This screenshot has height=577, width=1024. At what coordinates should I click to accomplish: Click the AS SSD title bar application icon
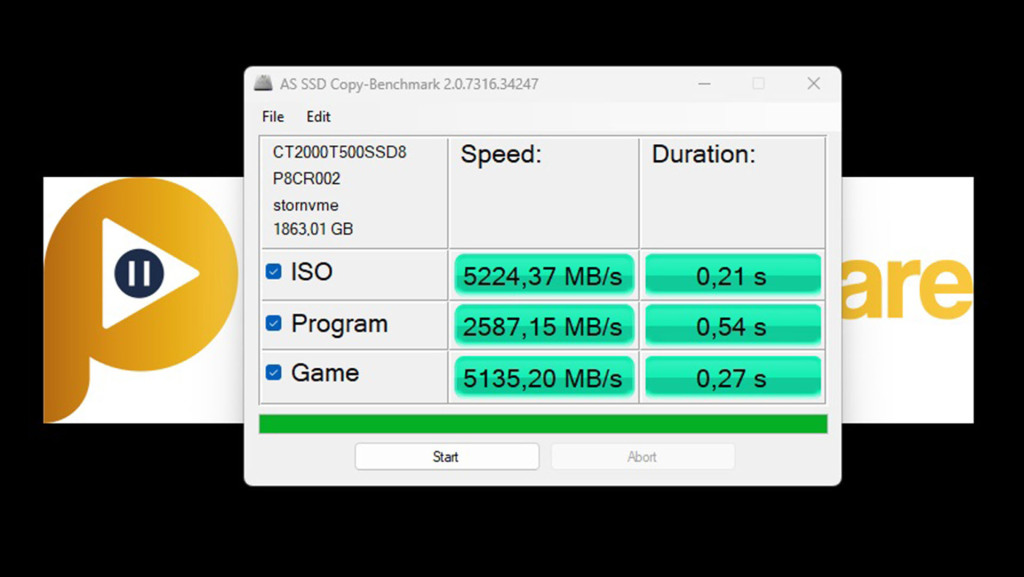(264, 84)
